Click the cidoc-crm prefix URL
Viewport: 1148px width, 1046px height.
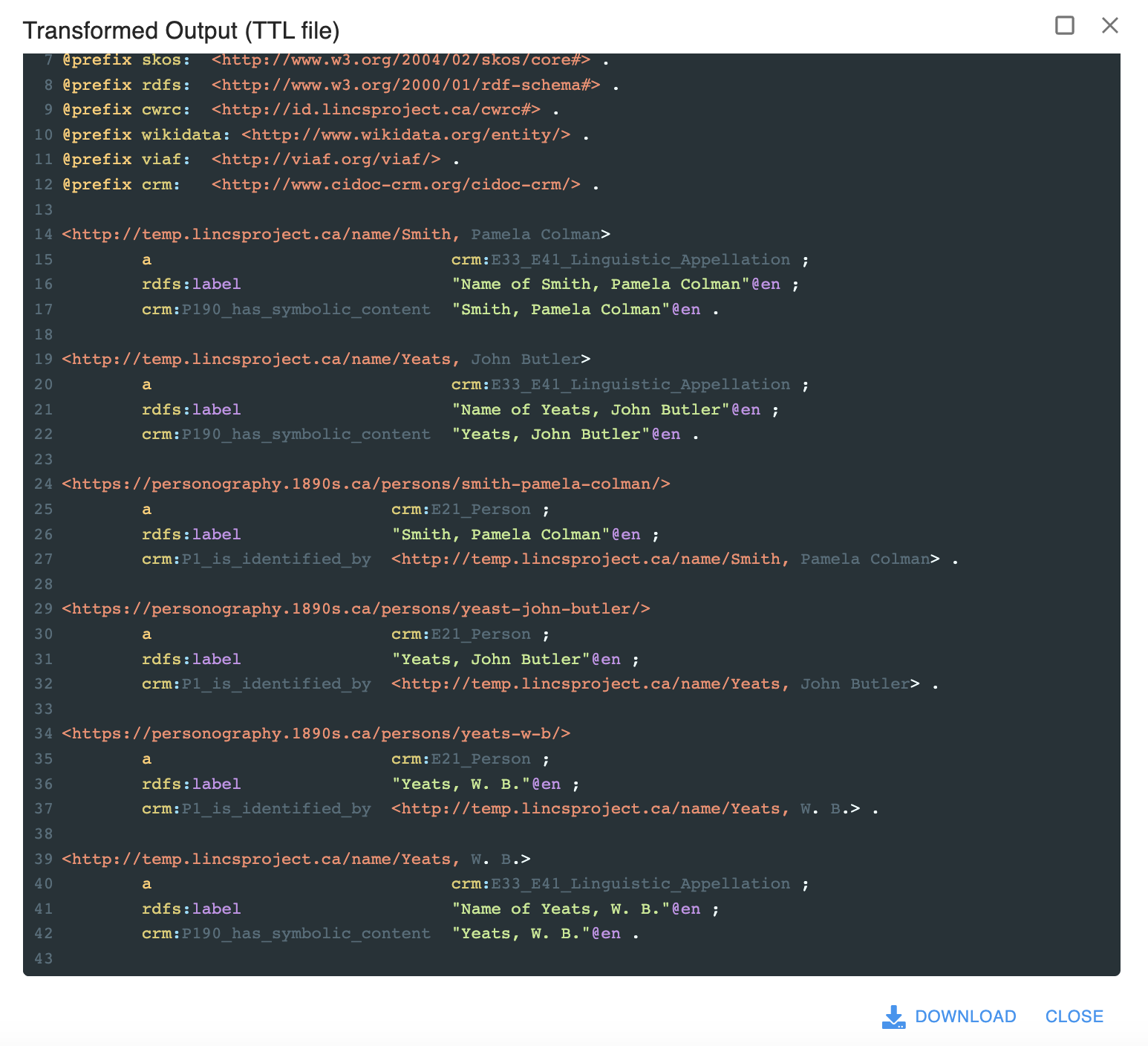click(x=396, y=184)
